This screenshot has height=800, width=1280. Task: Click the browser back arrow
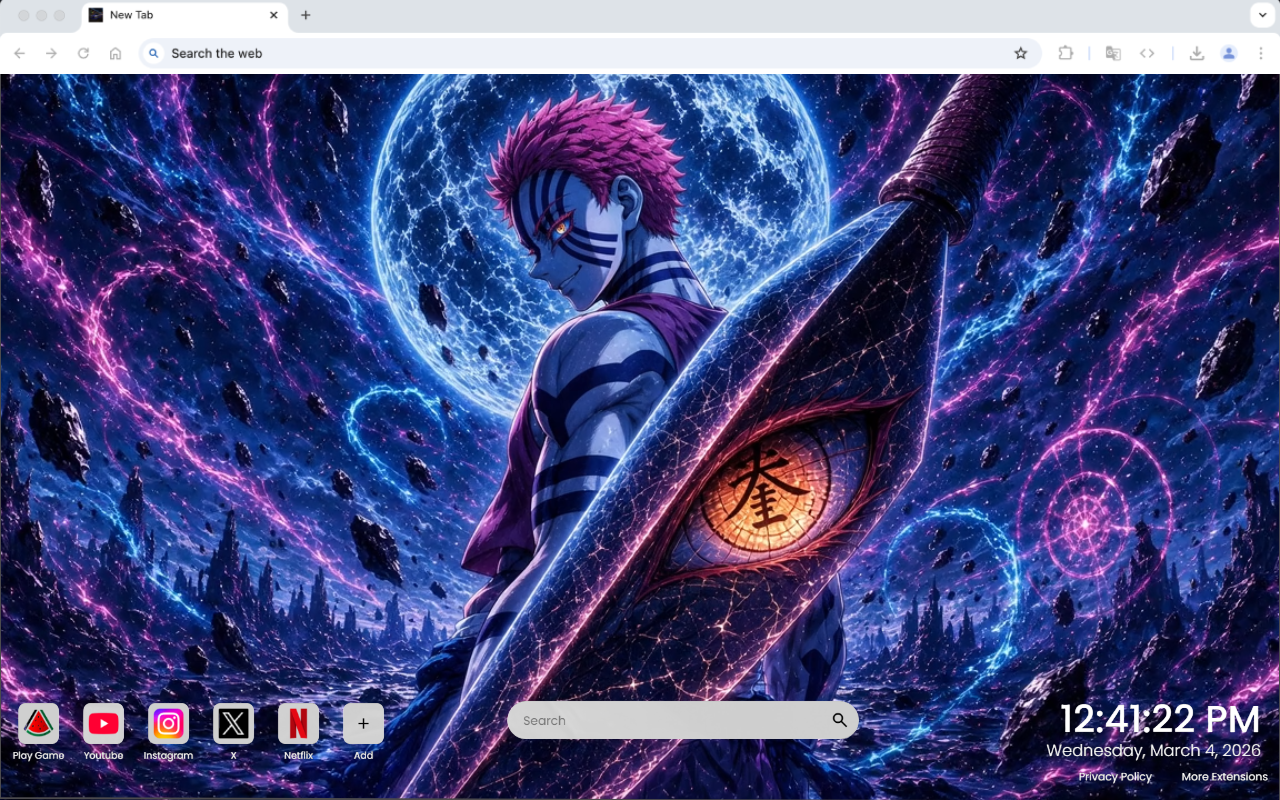click(20, 53)
